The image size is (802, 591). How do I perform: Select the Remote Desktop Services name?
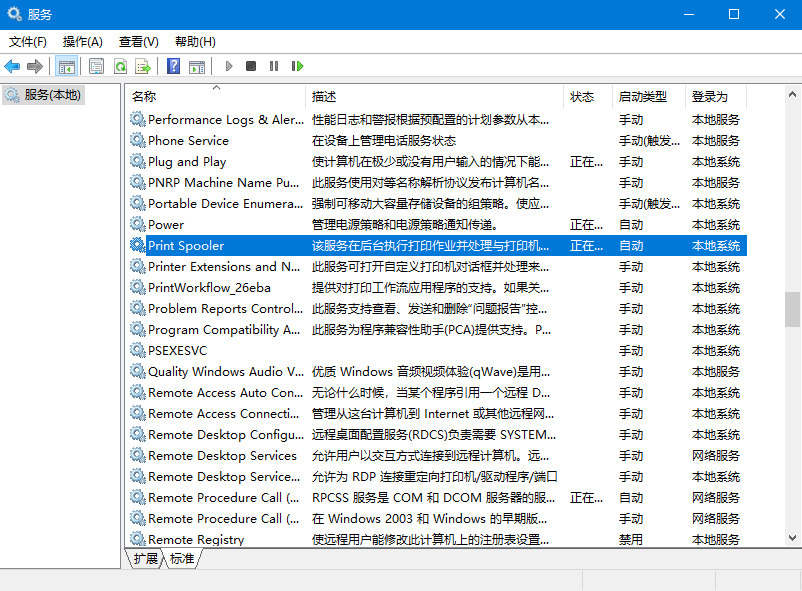[x=222, y=455]
